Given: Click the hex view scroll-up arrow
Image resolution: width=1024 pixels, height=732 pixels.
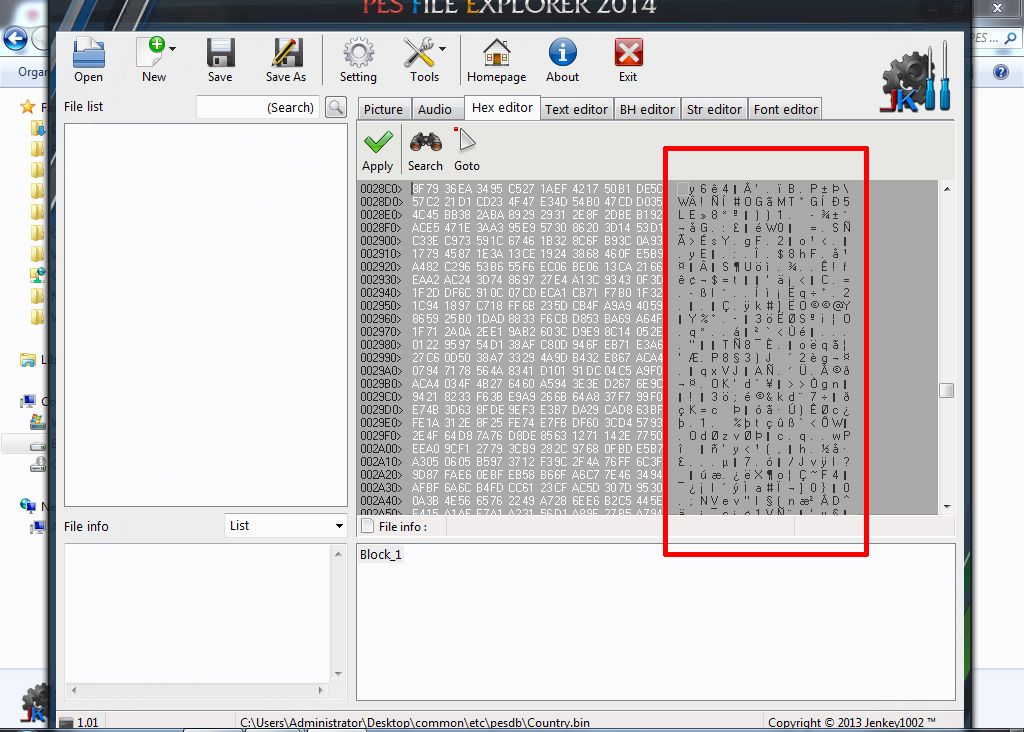Looking at the screenshot, I should coord(947,189).
